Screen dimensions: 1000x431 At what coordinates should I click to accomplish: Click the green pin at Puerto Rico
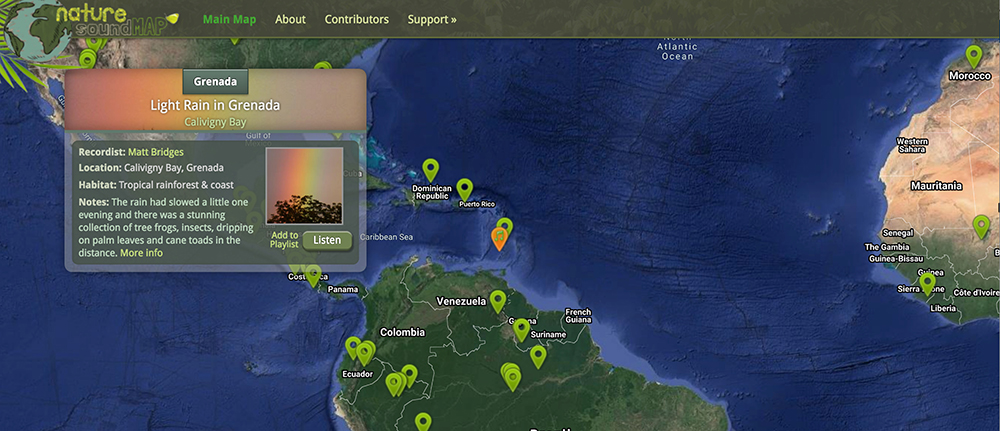coord(464,188)
